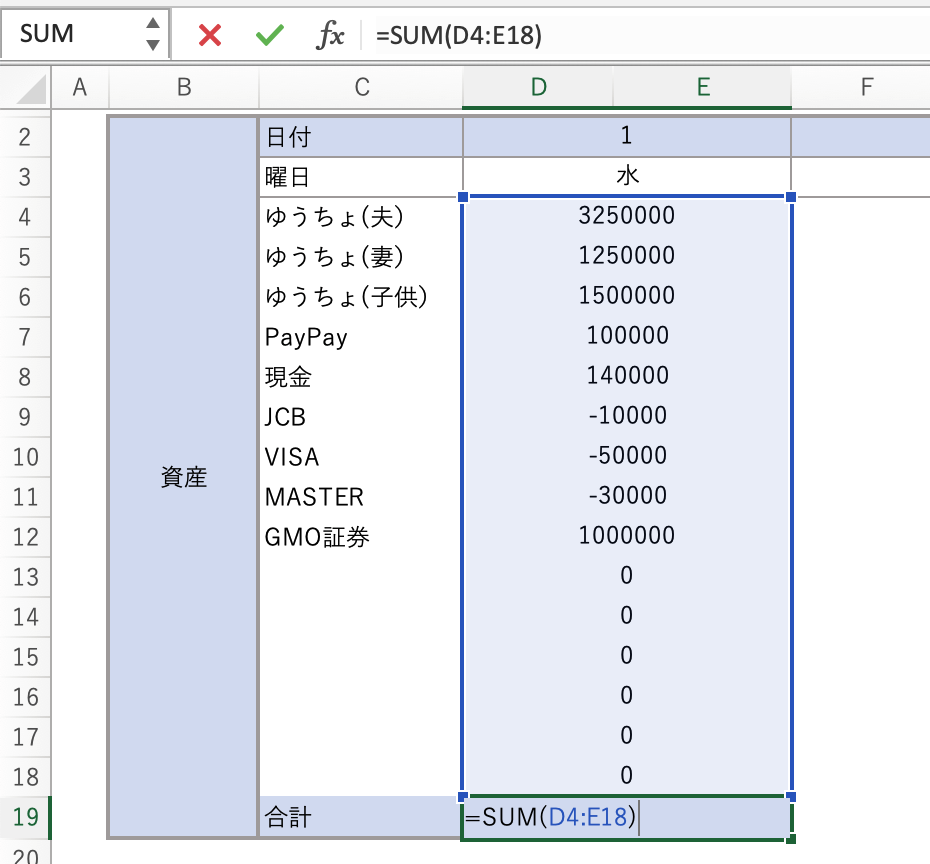Screen dimensions: 930x864
Task: Click the row 19 header
Action: tap(24, 817)
